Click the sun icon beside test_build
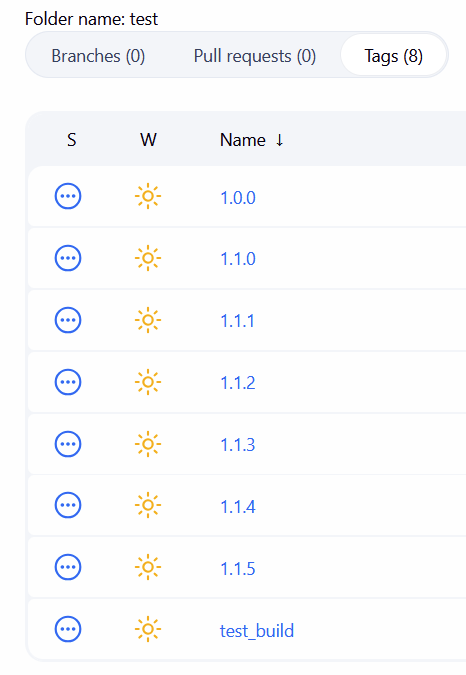 [148, 629]
